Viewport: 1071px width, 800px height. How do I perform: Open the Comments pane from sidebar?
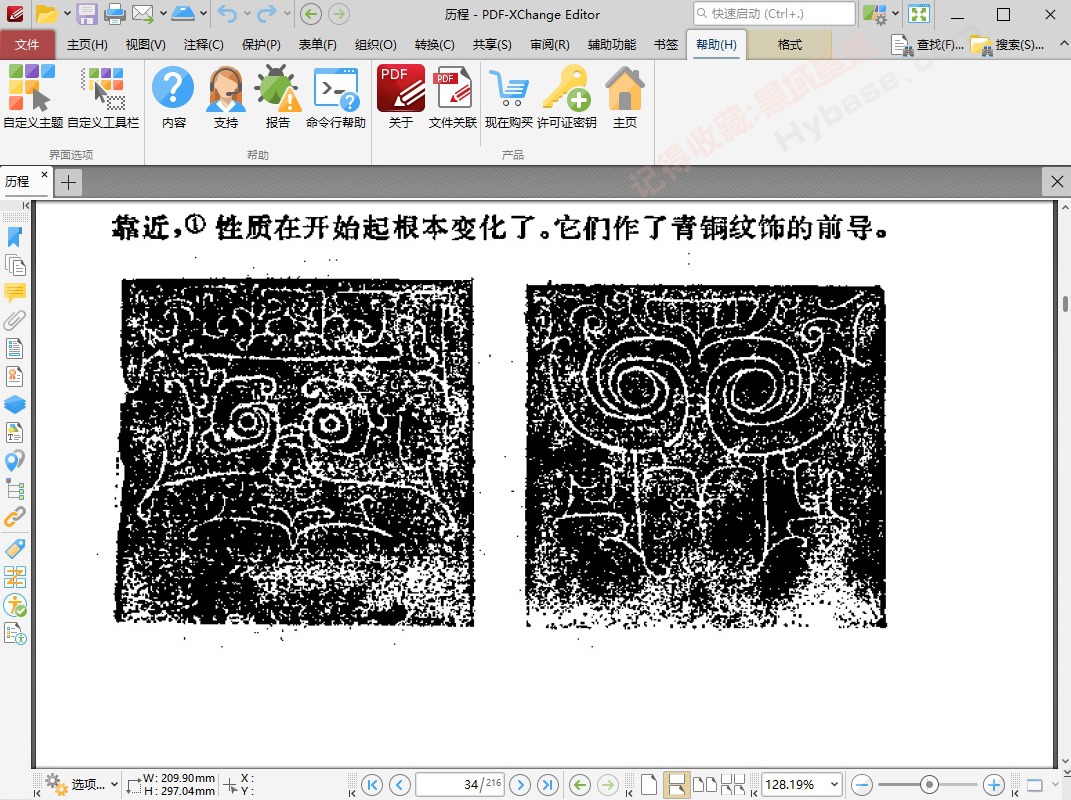pyautogui.click(x=14, y=292)
